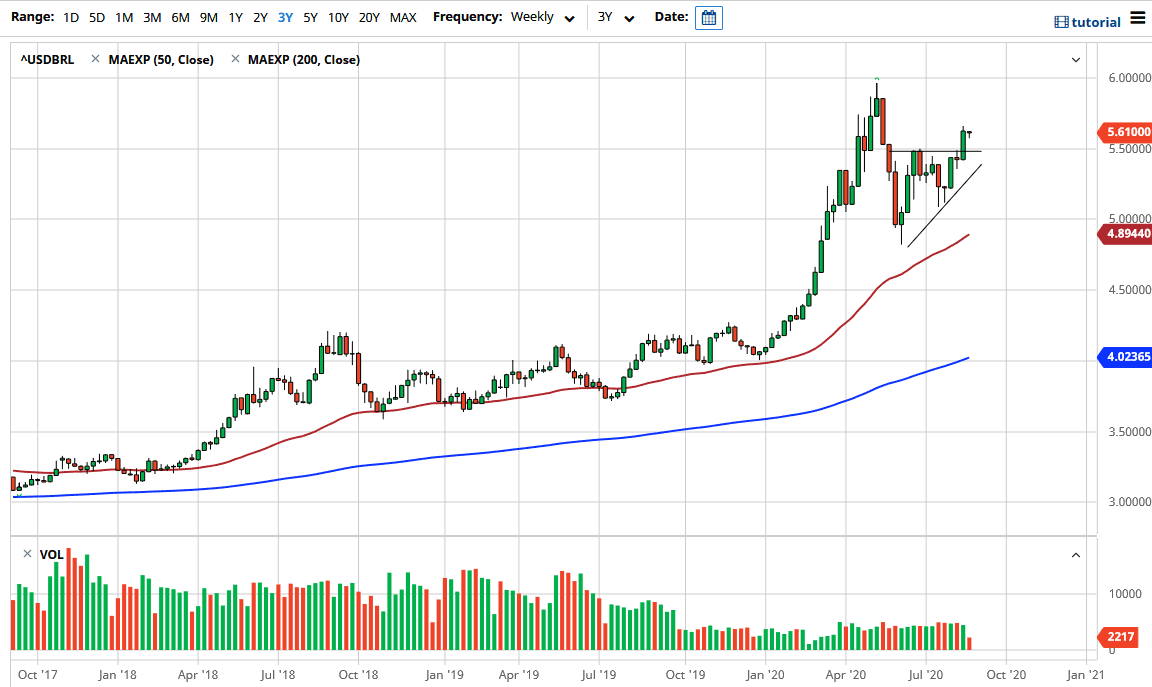Image resolution: width=1152 pixels, height=687 pixels.
Task: Play the tutorial video icon
Action: (1062, 20)
